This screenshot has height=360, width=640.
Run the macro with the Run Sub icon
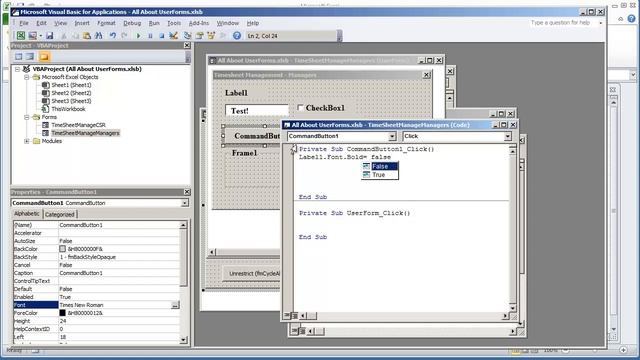138,36
